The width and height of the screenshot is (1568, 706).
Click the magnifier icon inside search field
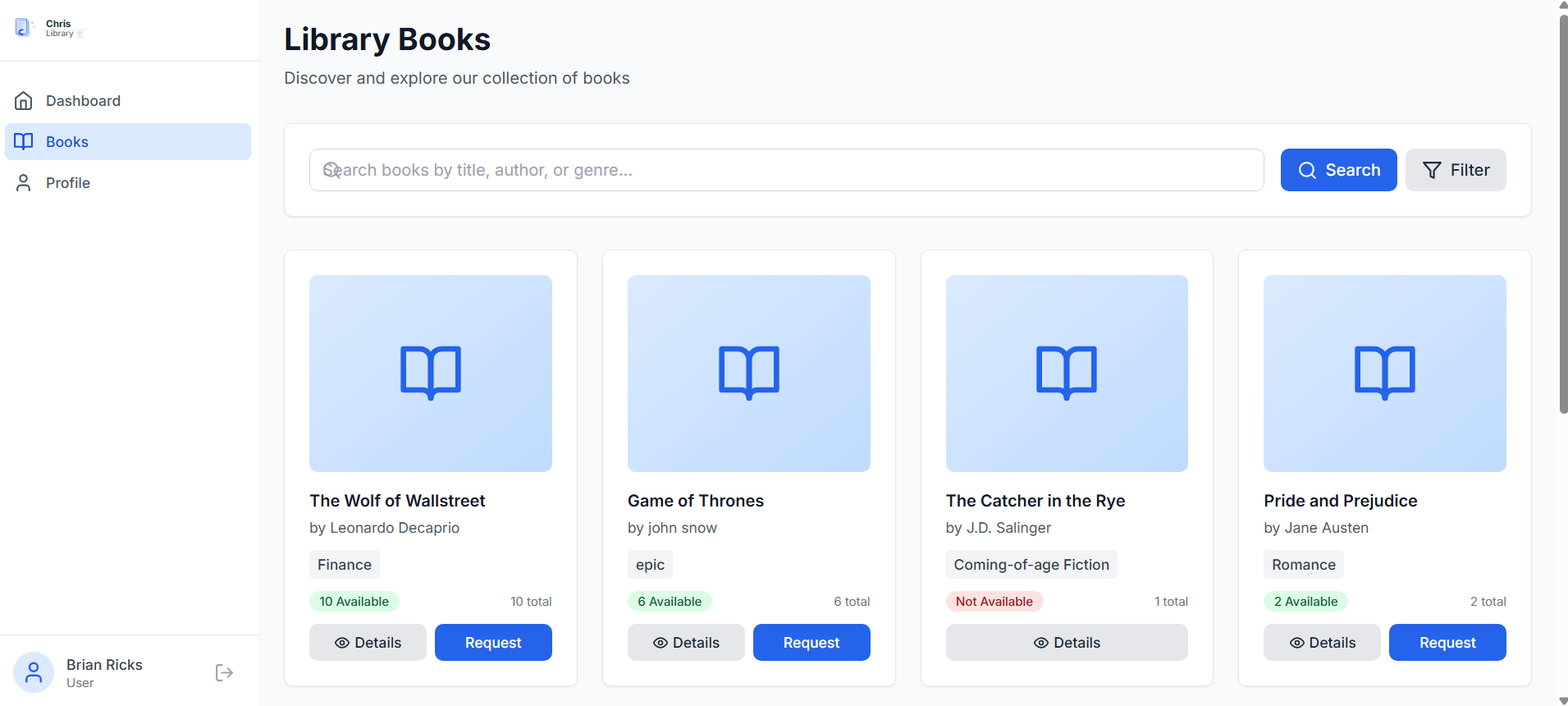[x=331, y=170]
